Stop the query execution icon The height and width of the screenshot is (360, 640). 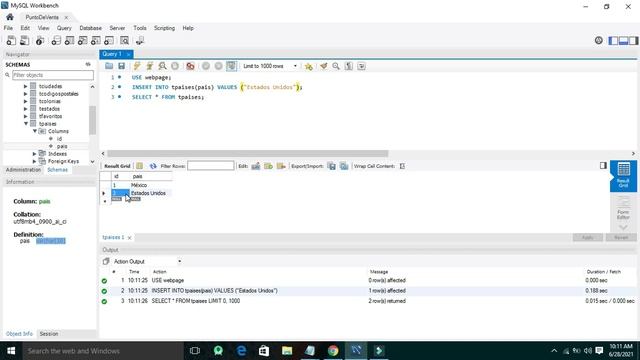pos(175,66)
